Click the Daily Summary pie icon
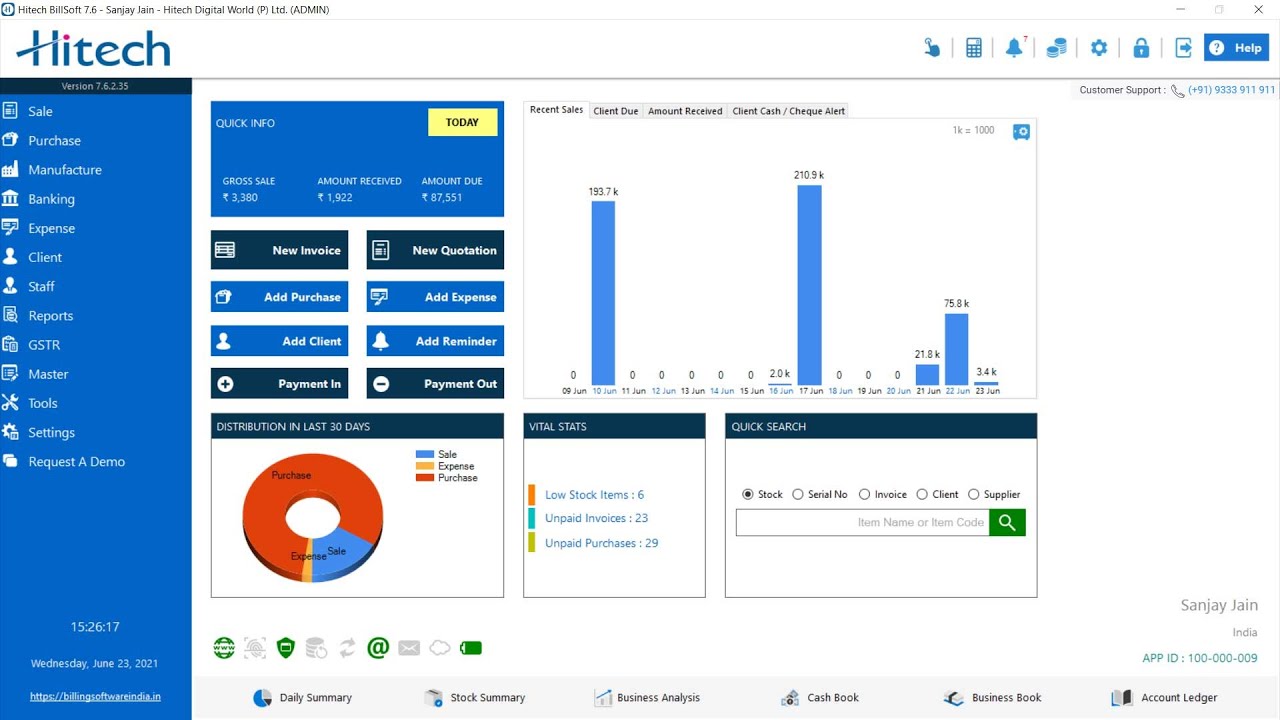The image size is (1280, 720). coord(262,698)
